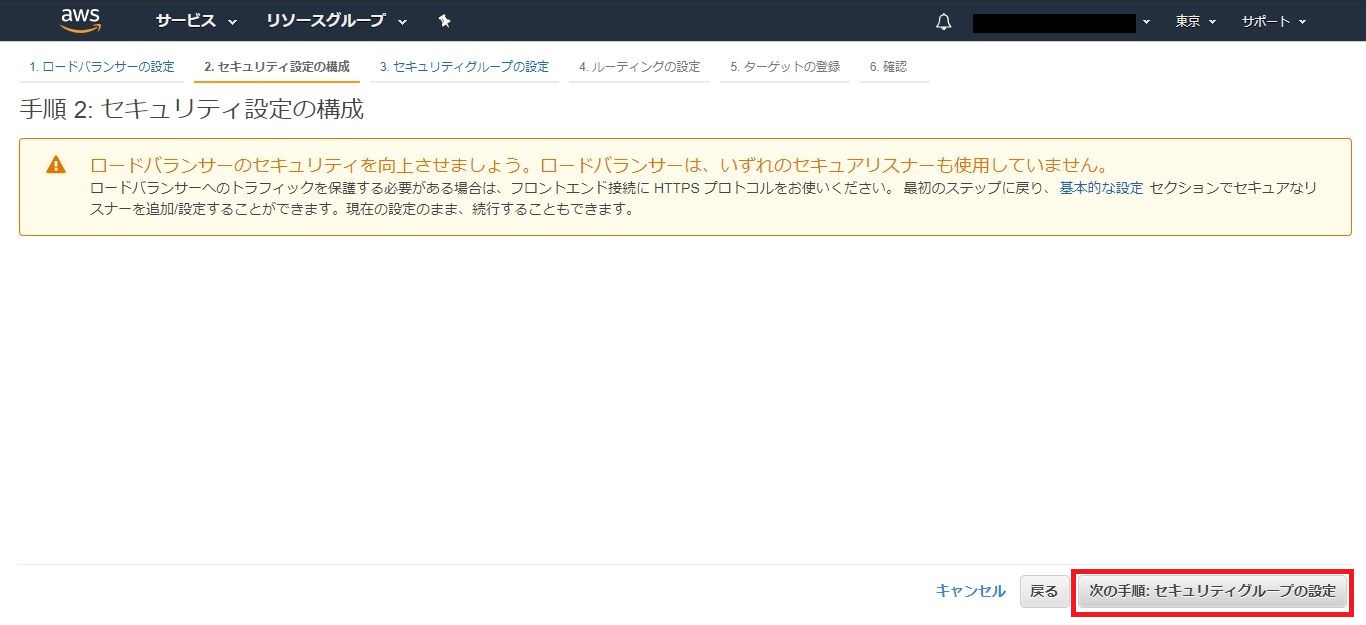Click the 手順 2 page heading

pos(191,109)
